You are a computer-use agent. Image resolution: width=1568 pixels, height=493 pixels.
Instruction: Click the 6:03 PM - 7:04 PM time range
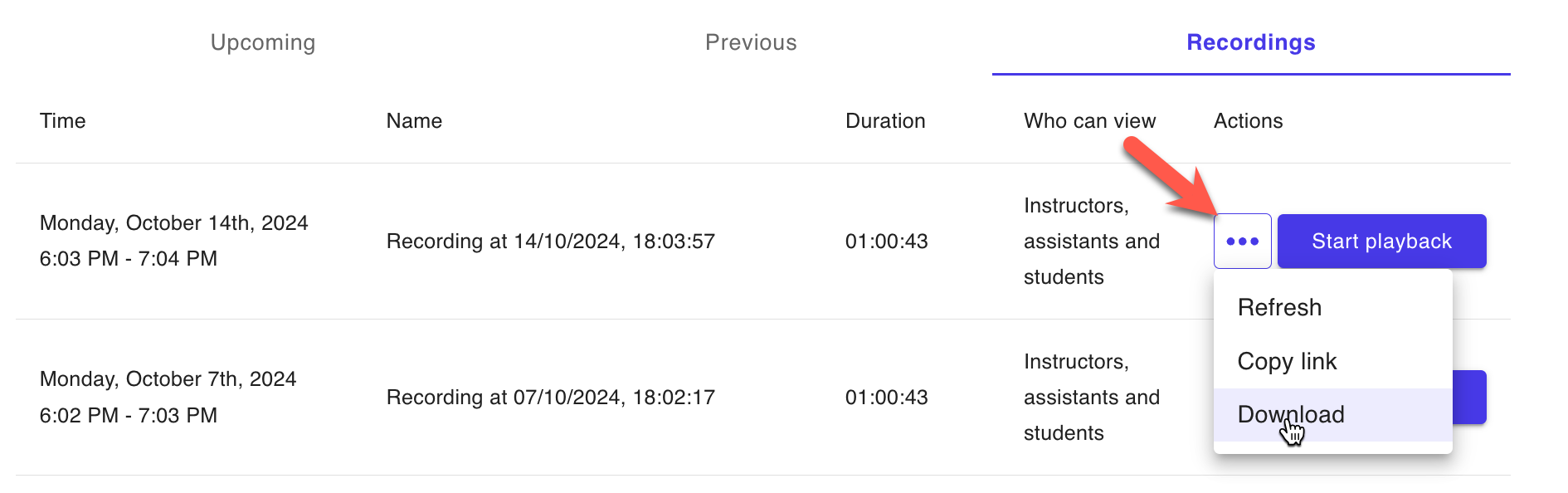pyautogui.click(x=129, y=259)
